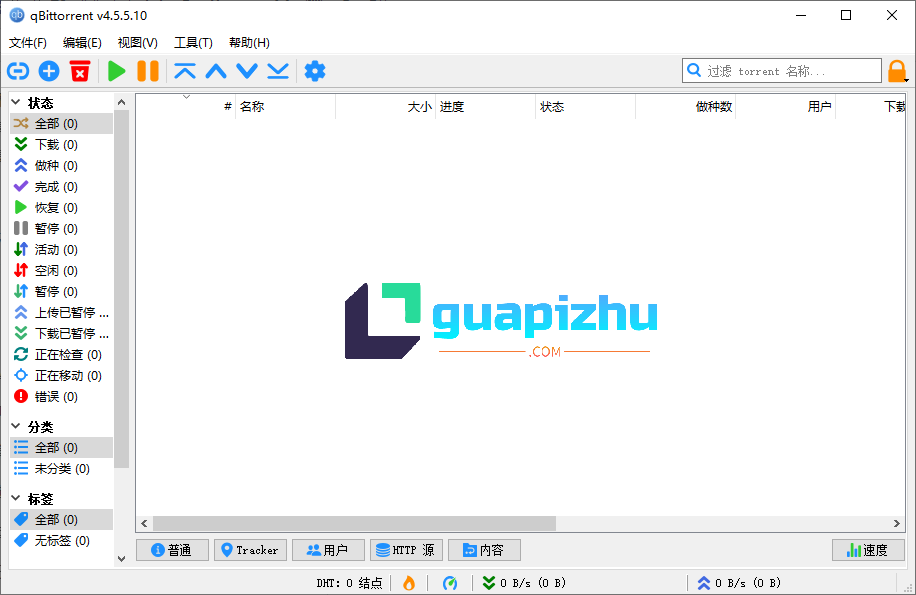Viewport: 916px width, 595px height.
Task: Sort by 状态 column header
Action: click(x=585, y=106)
